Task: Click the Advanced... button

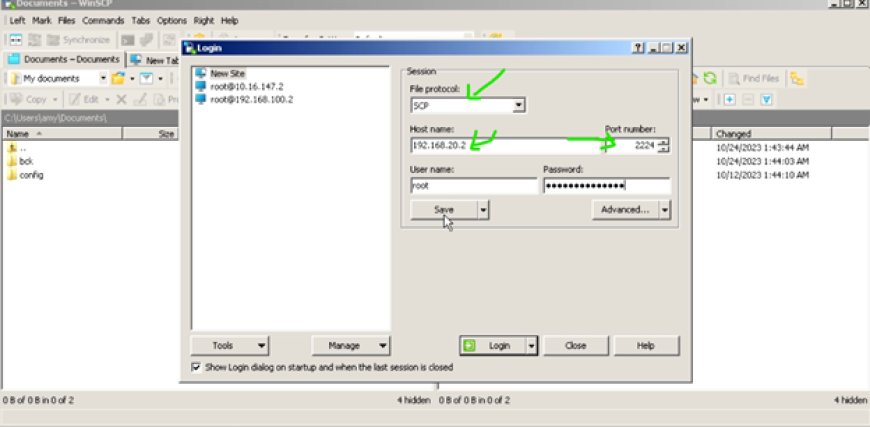Action: click(625, 210)
